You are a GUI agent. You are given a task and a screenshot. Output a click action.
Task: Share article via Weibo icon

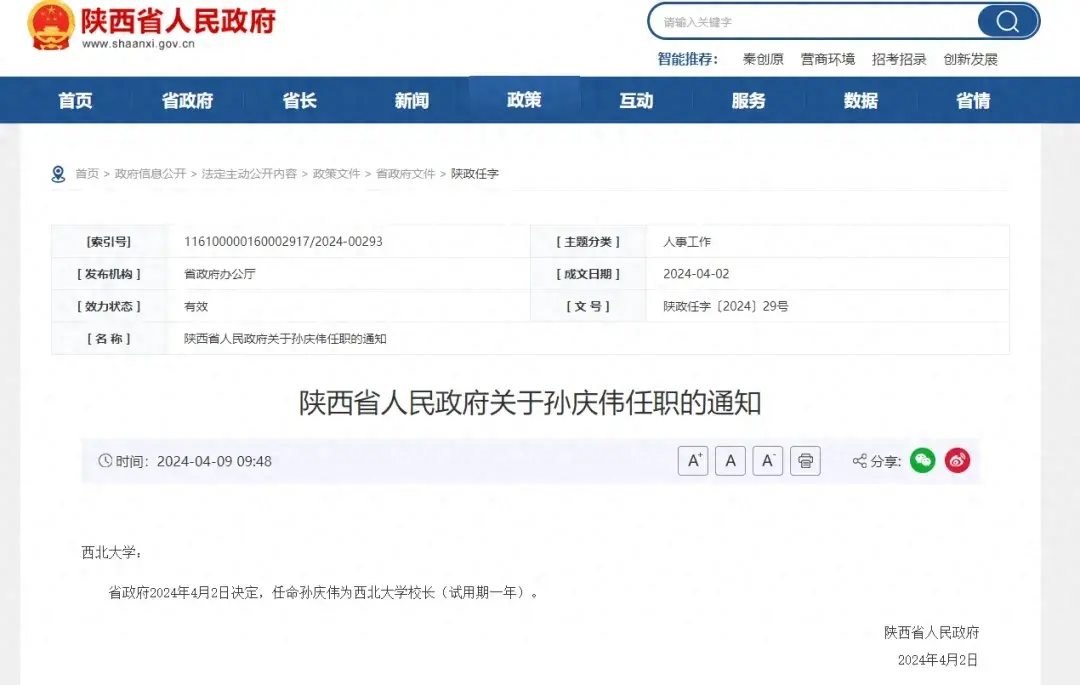(x=957, y=461)
